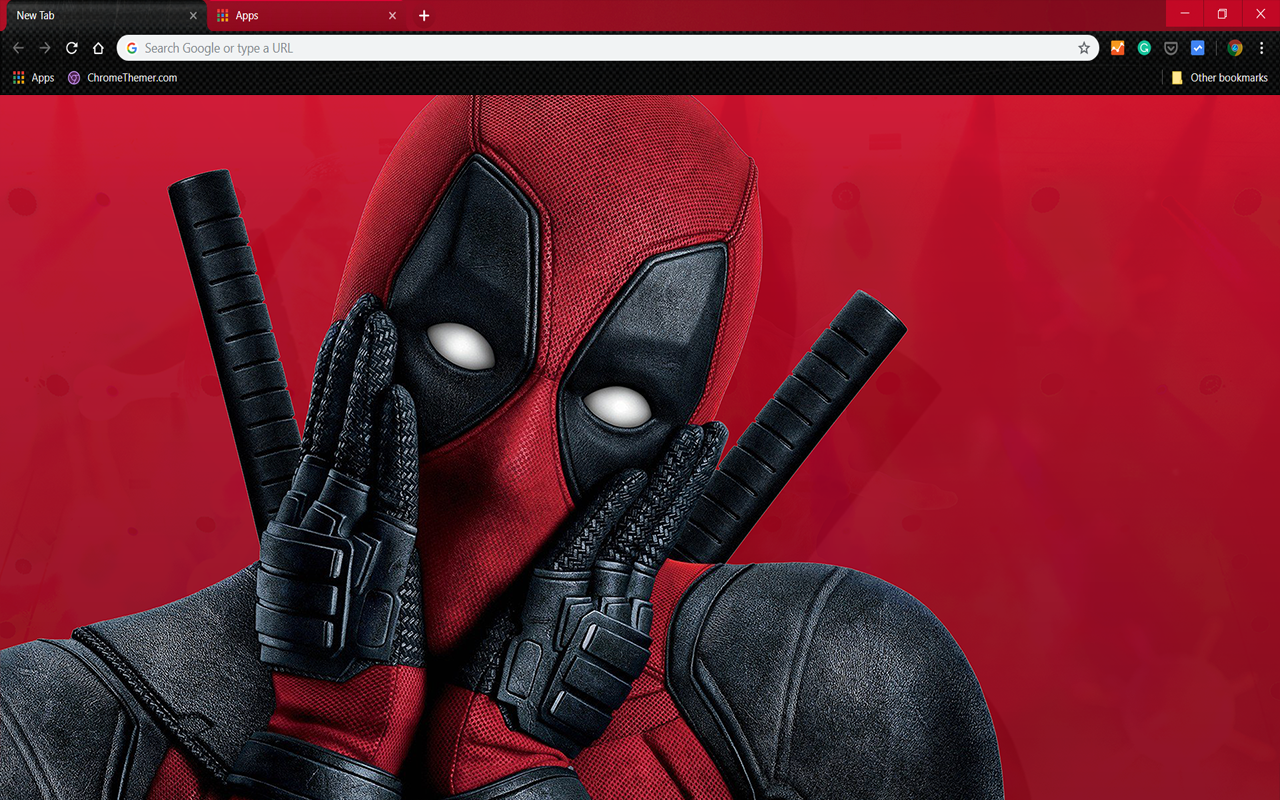Close the New Tab tab
This screenshot has width=1280, height=800.
pyautogui.click(x=194, y=16)
